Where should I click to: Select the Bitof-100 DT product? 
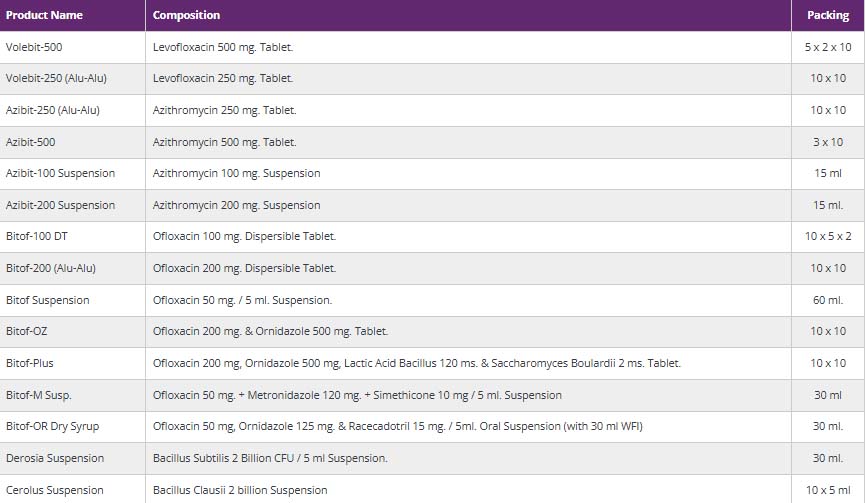pos(35,236)
